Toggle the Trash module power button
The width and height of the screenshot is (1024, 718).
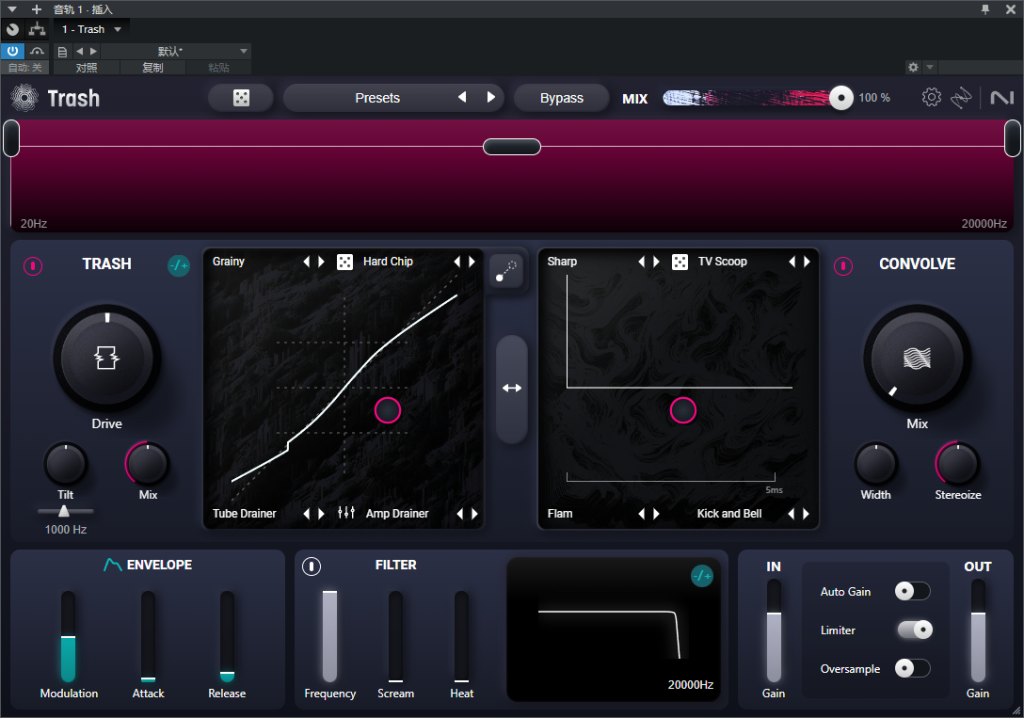[33, 266]
